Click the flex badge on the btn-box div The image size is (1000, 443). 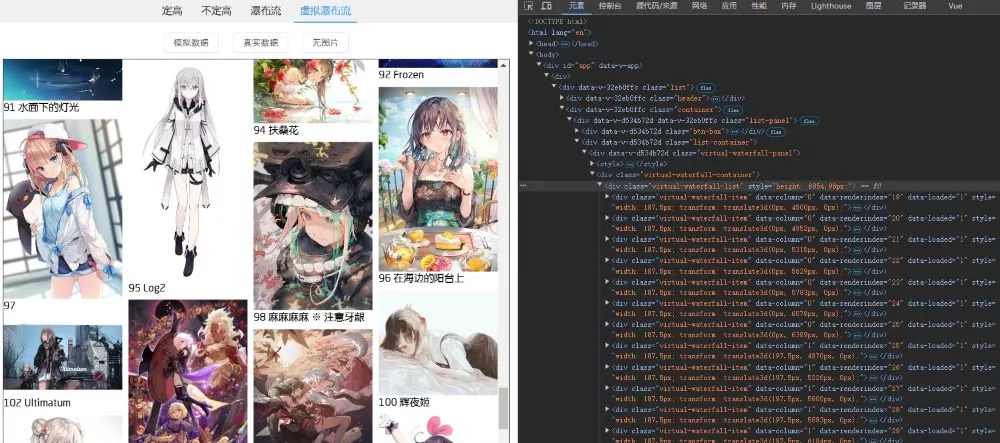tap(776, 131)
